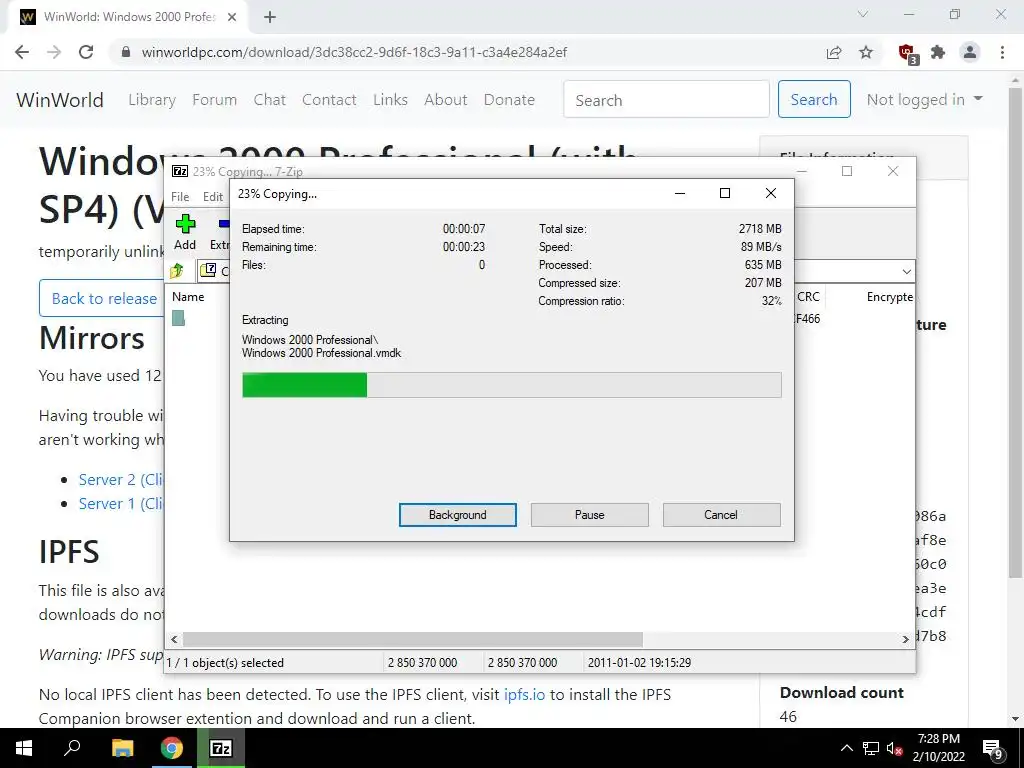Viewport: 1024px width, 768px height.
Task: Click browser back arrow
Action: [x=22, y=52]
